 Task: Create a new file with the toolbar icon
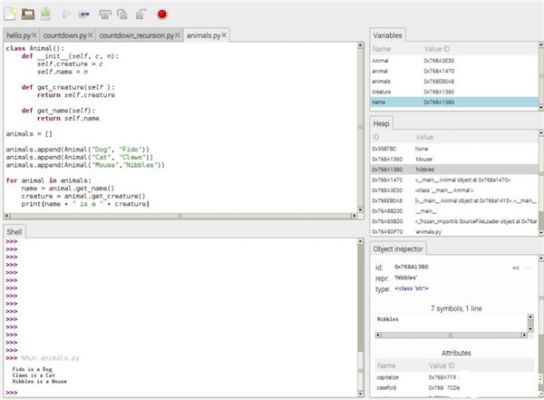pos(10,14)
